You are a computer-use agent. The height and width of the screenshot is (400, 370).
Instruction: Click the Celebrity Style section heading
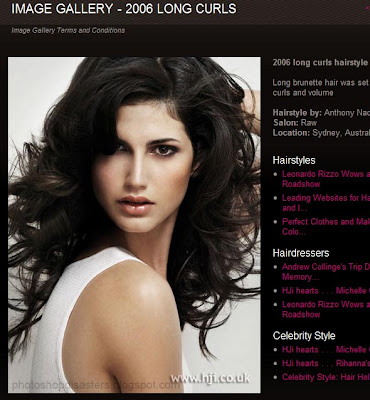pos(304,336)
